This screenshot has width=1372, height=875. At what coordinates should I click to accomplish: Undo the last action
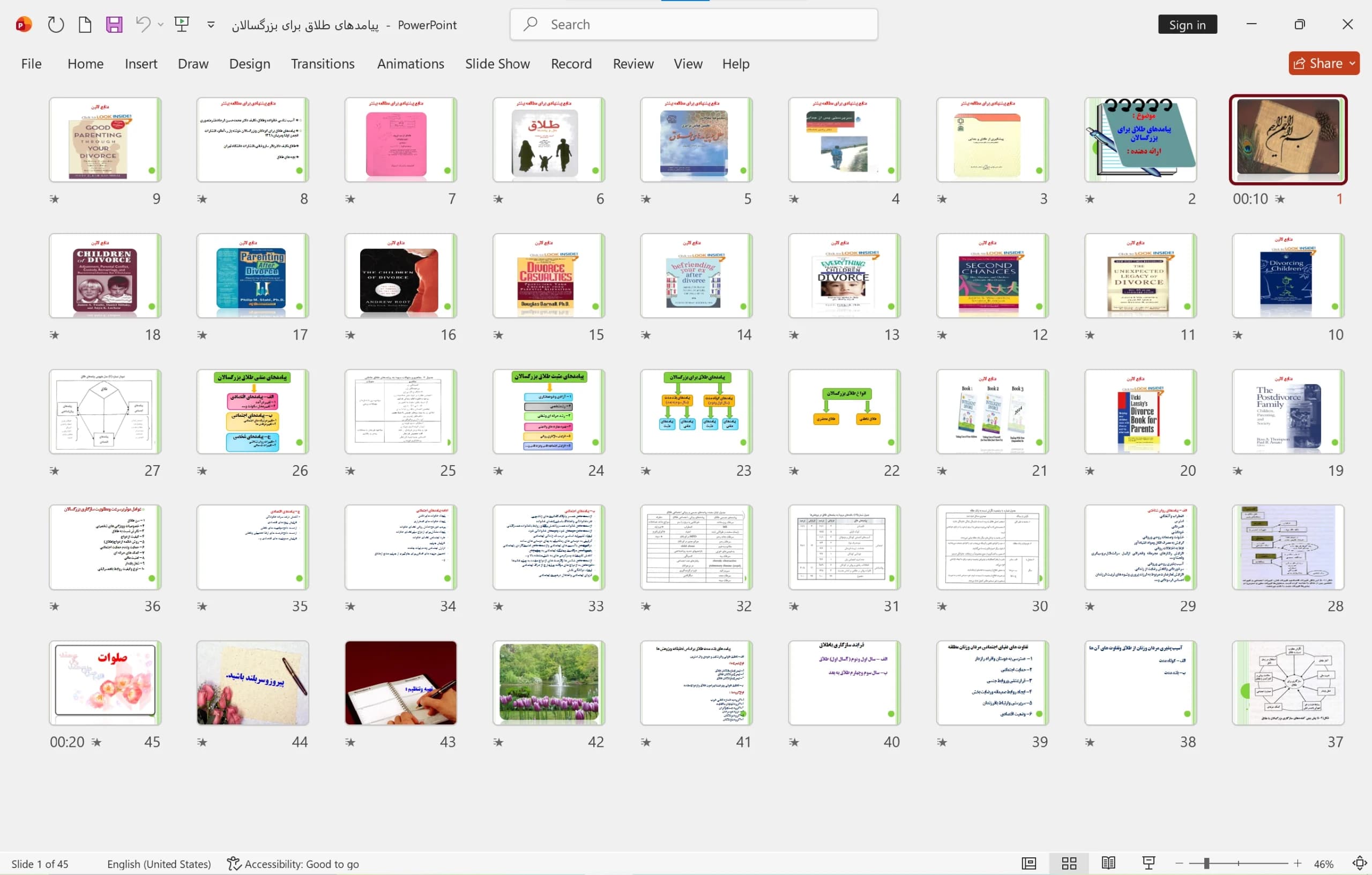point(143,25)
